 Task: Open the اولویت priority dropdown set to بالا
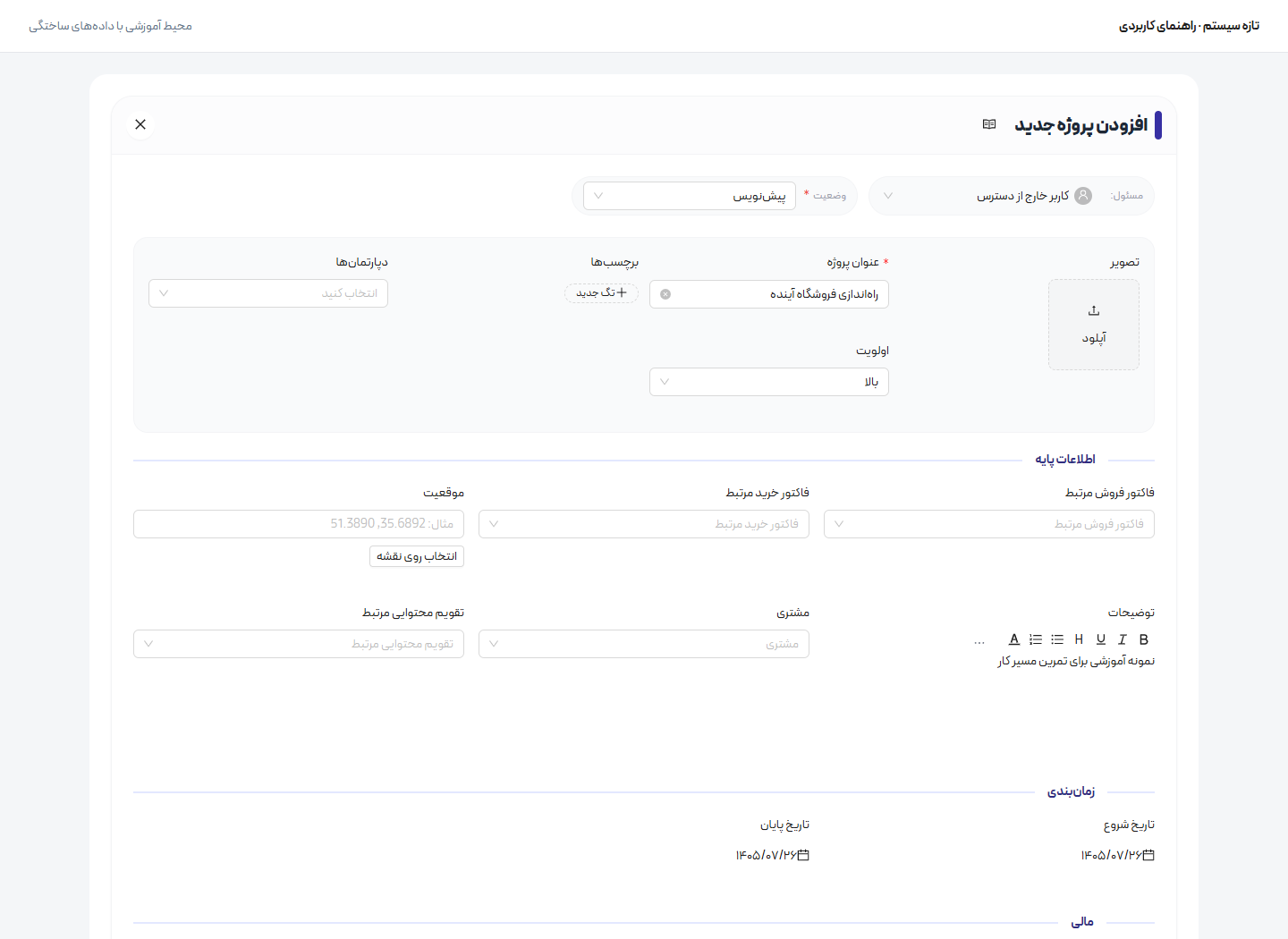(769, 382)
